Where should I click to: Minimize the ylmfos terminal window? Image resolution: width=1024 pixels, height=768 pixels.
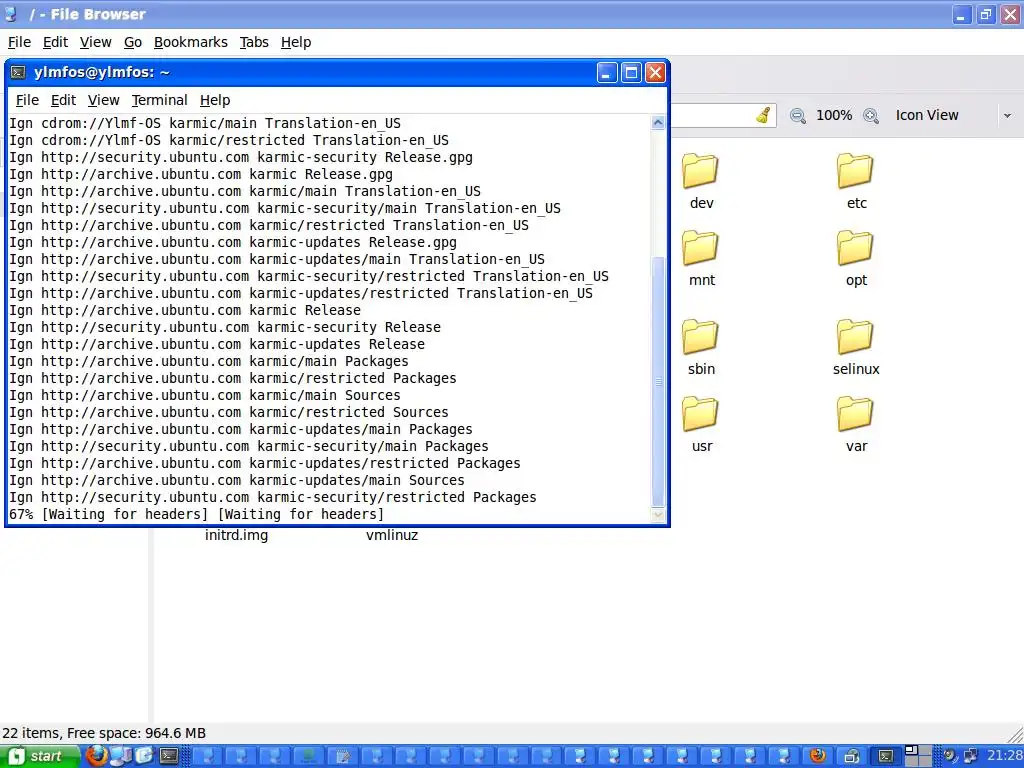click(607, 72)
